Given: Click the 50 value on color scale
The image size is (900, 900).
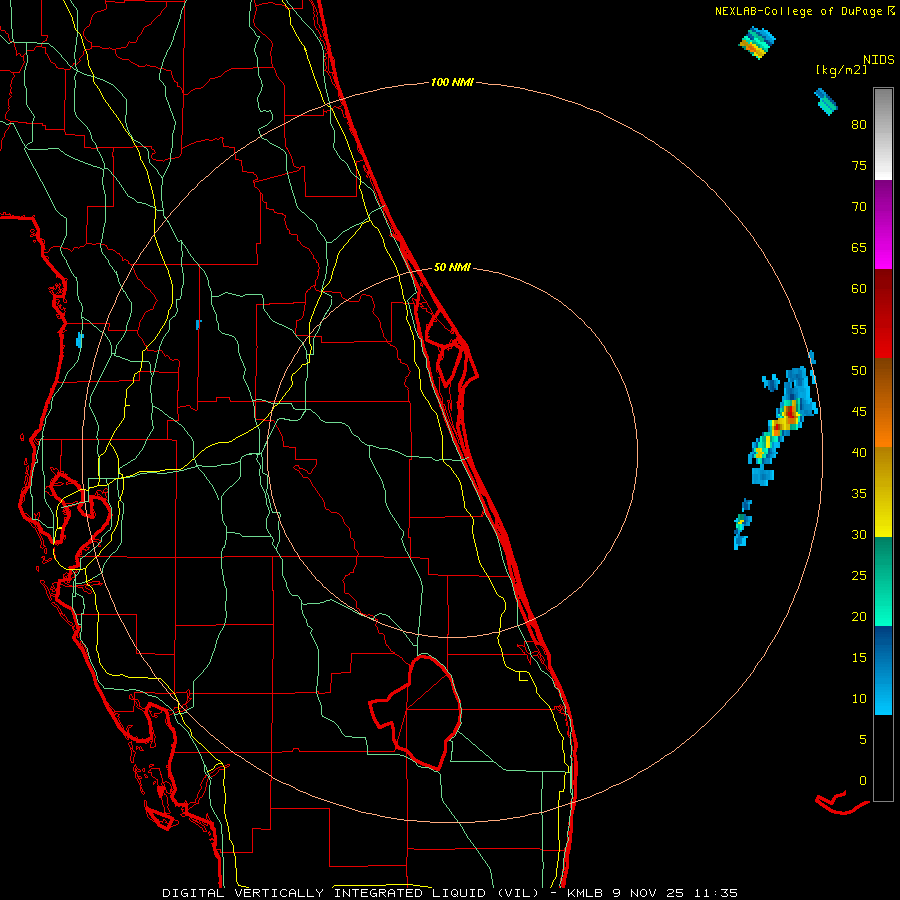Looking at the screenshot, I should point(859,371).
